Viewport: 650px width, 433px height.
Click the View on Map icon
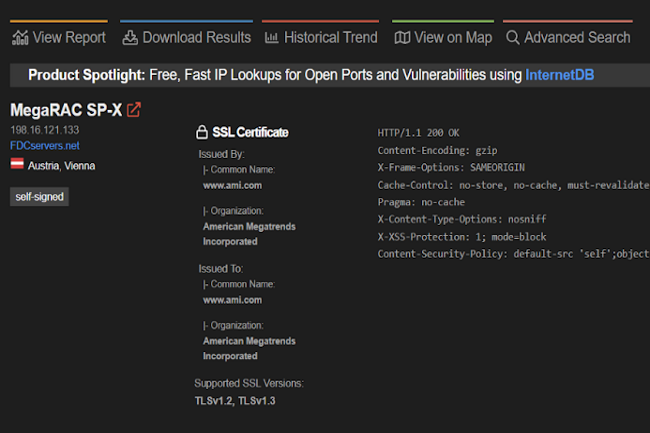(x=402, y=38)
